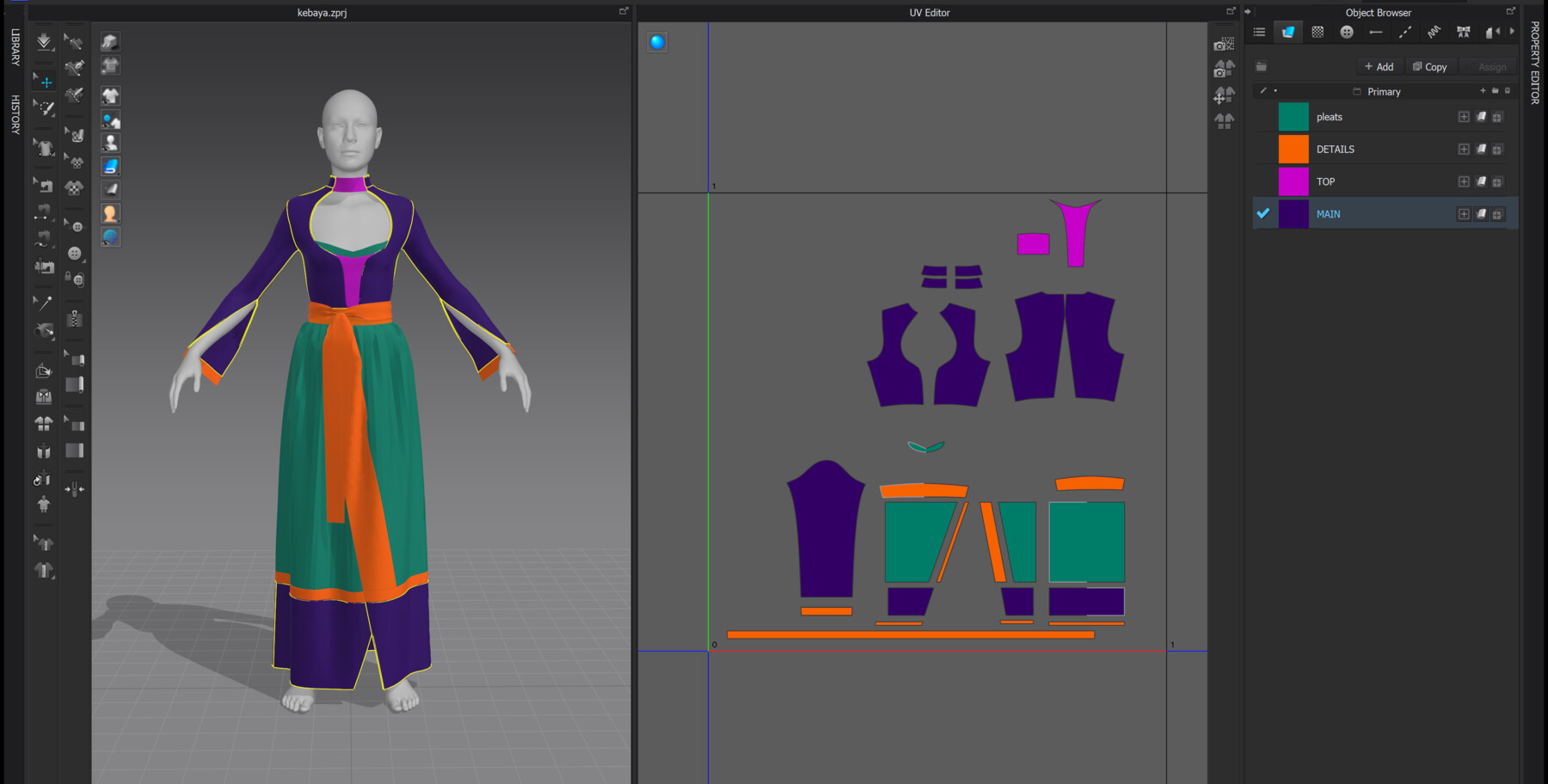Select the Zipper tool in the toolbar

tap(75, 318)
